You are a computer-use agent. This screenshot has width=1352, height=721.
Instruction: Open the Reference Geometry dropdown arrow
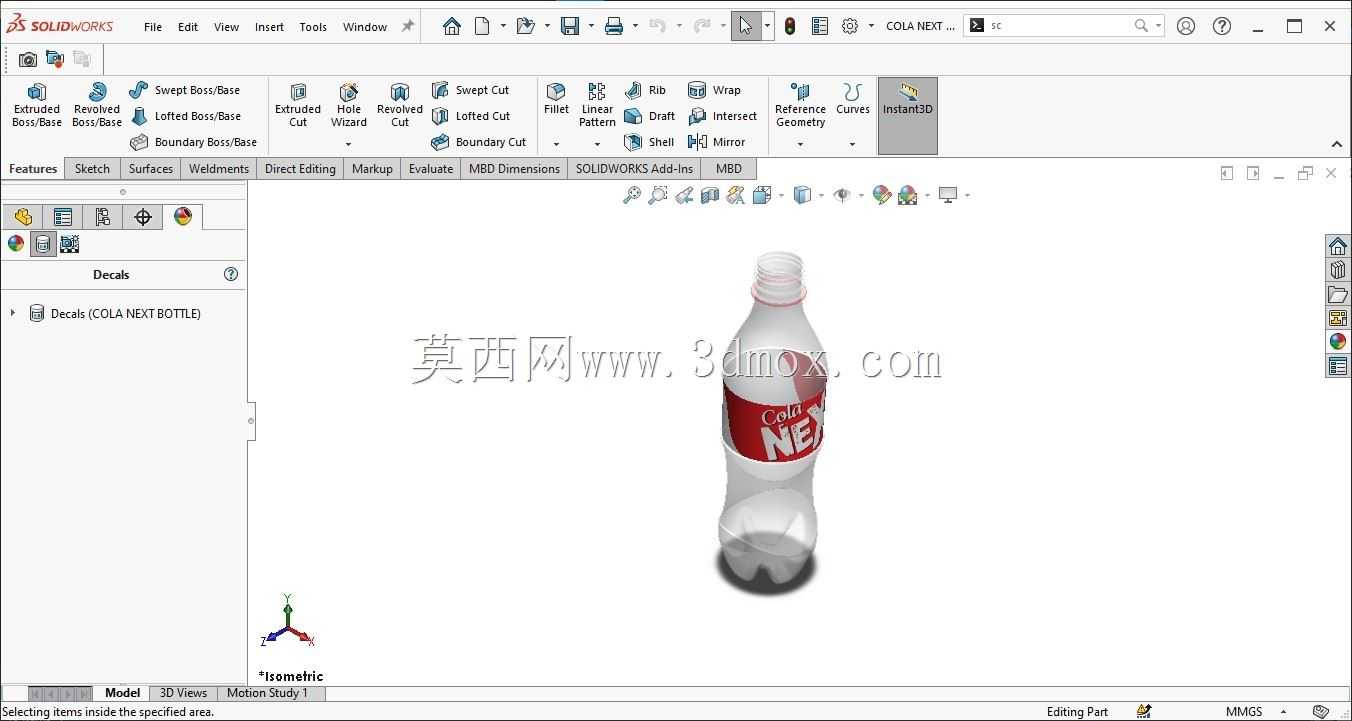pos(800,144)
